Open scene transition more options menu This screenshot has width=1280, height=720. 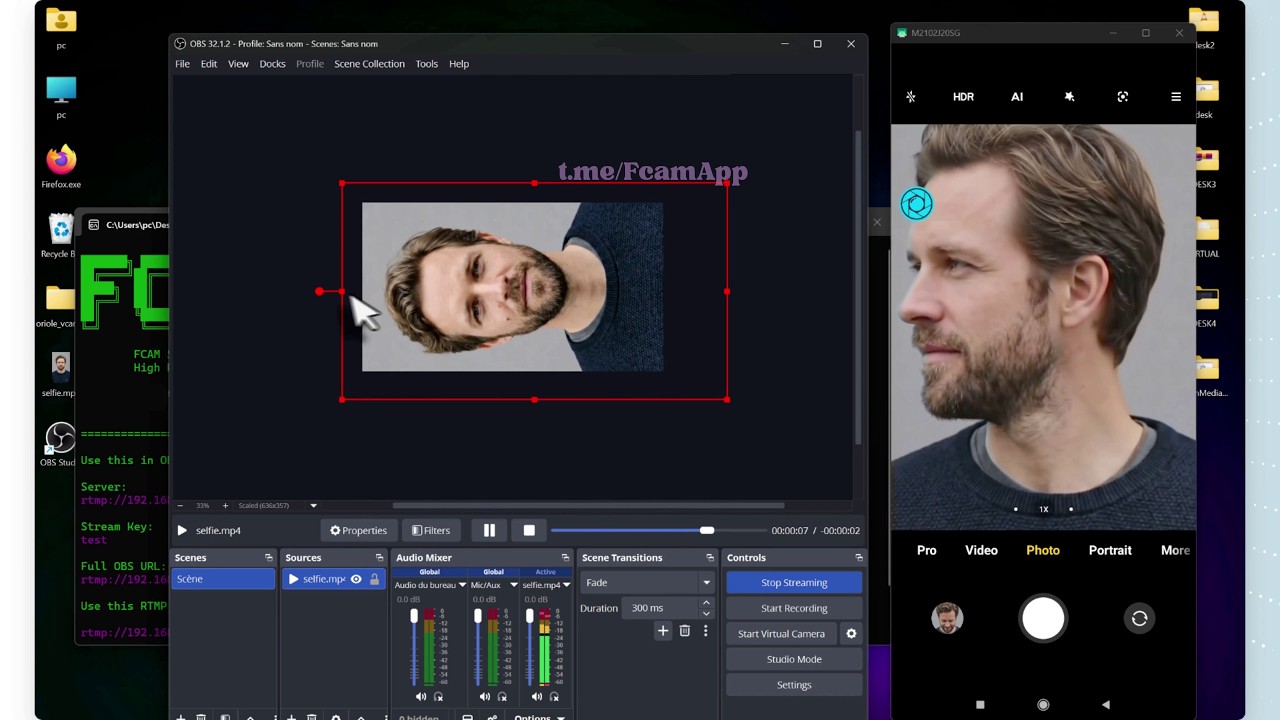(705, 631)
